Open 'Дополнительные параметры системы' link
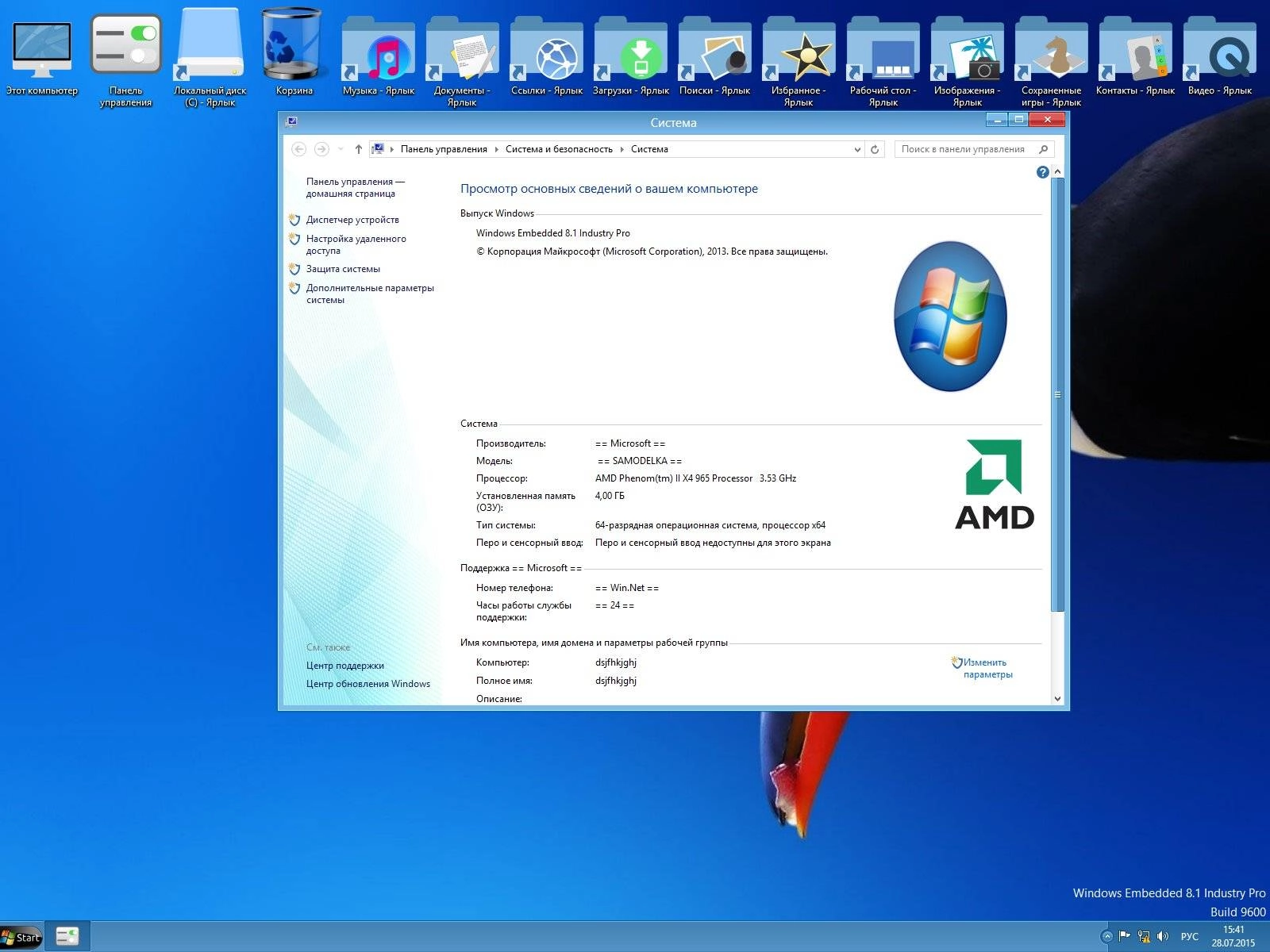Image resolution: width=1270 pixels, height=952 pixels. 370,294
